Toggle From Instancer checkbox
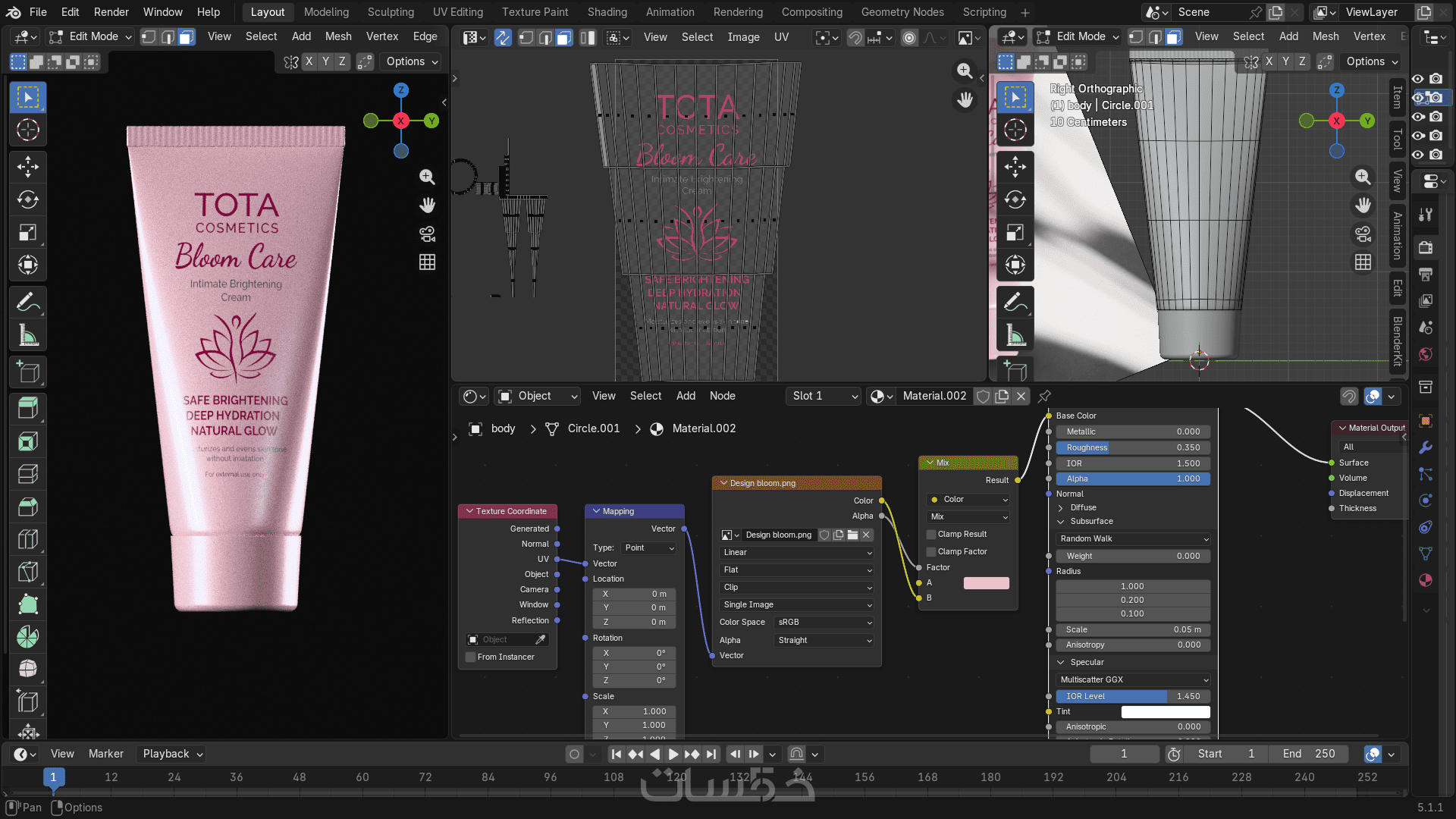1456x819 pixels. tap(471, 657)
